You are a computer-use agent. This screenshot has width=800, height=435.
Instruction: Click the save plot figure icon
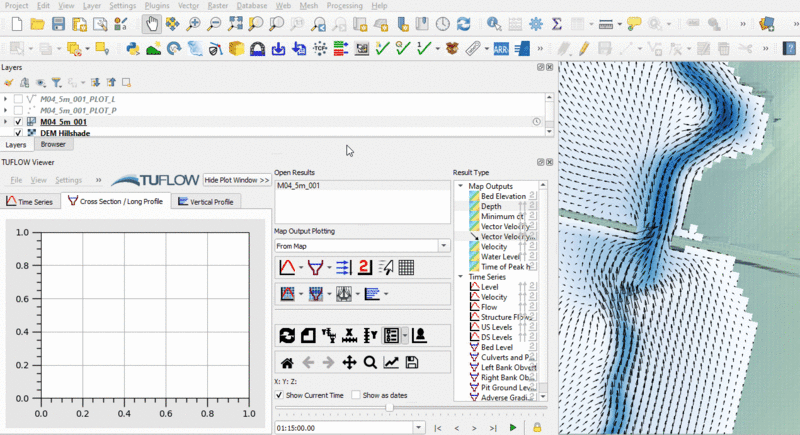(412, 362)
